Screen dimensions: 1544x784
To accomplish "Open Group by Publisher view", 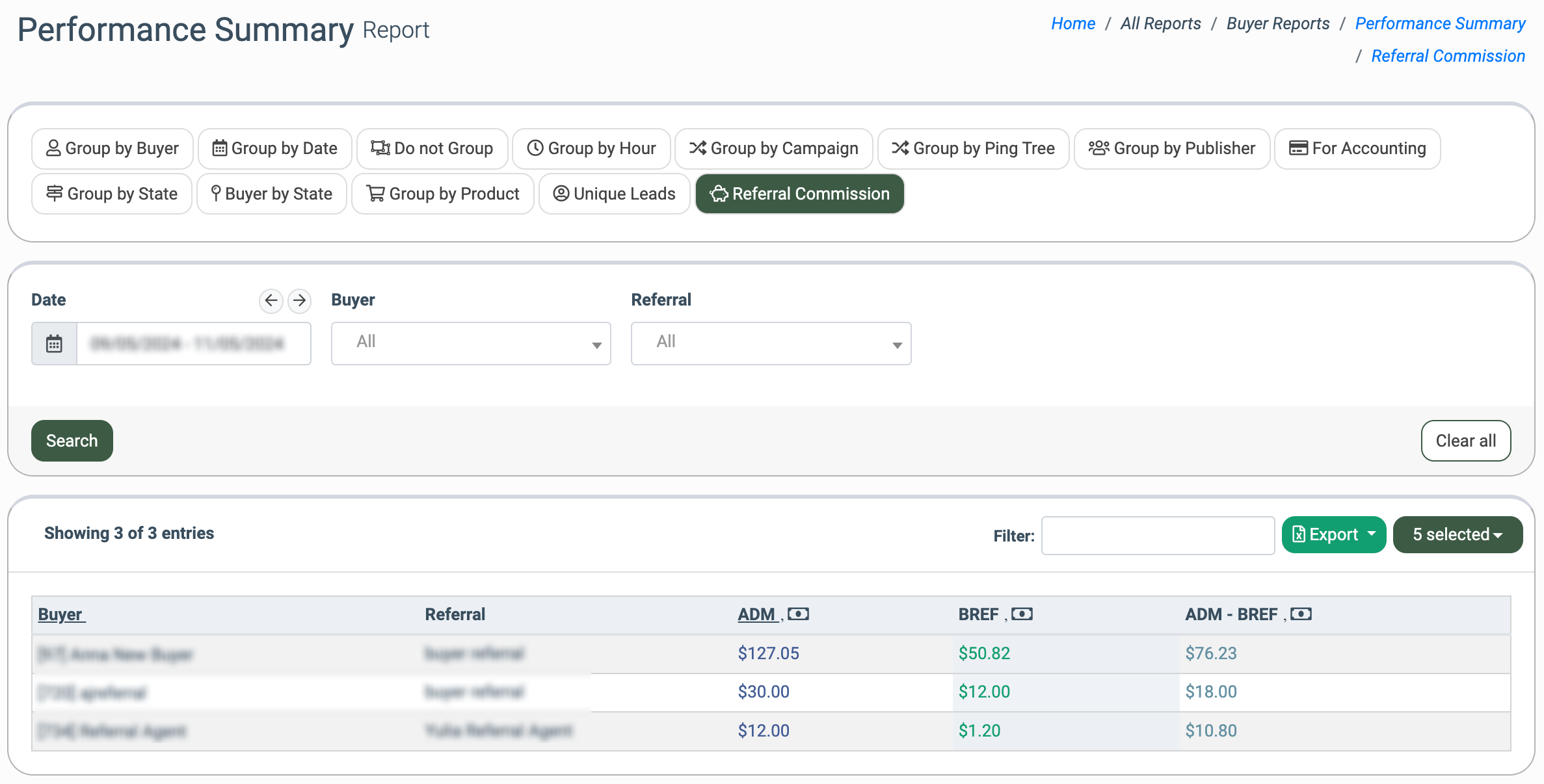I will [1171, 148].
